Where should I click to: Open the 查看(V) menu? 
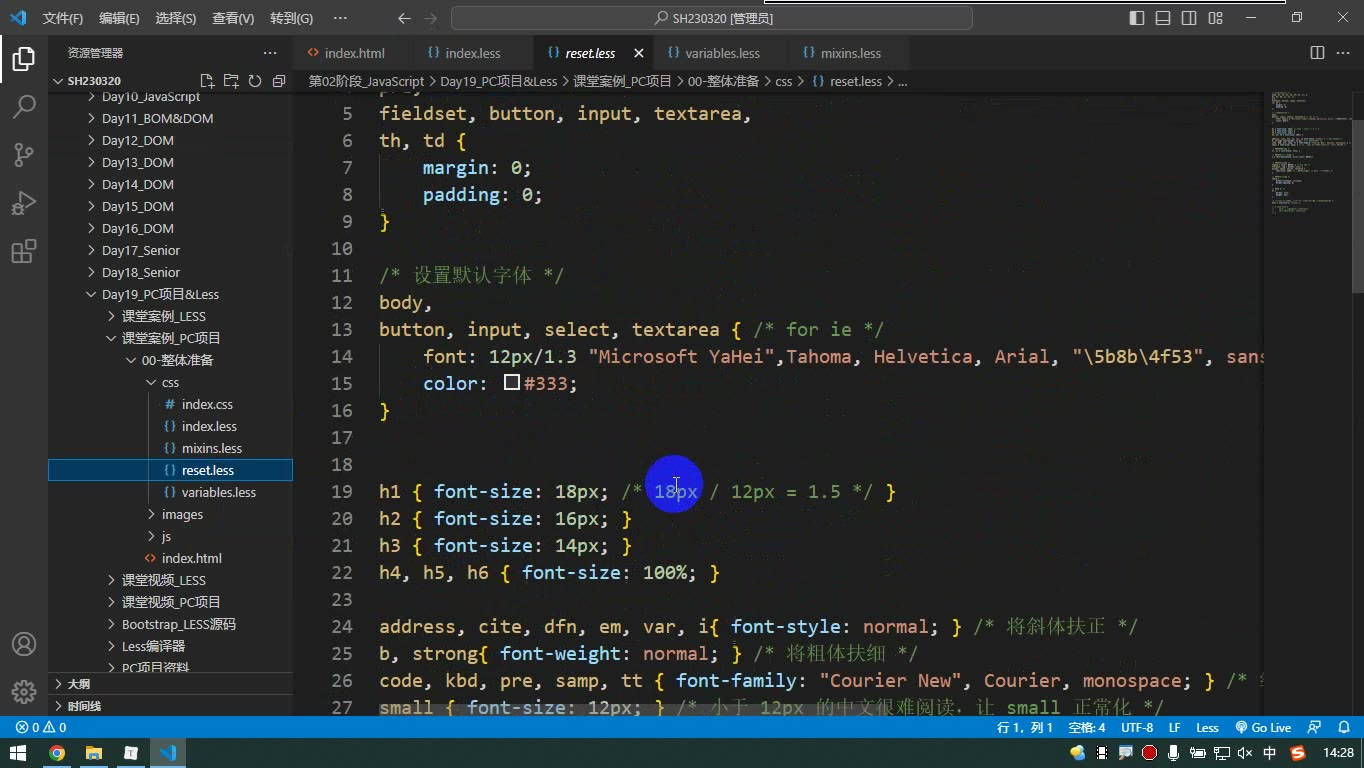point(233,18)
